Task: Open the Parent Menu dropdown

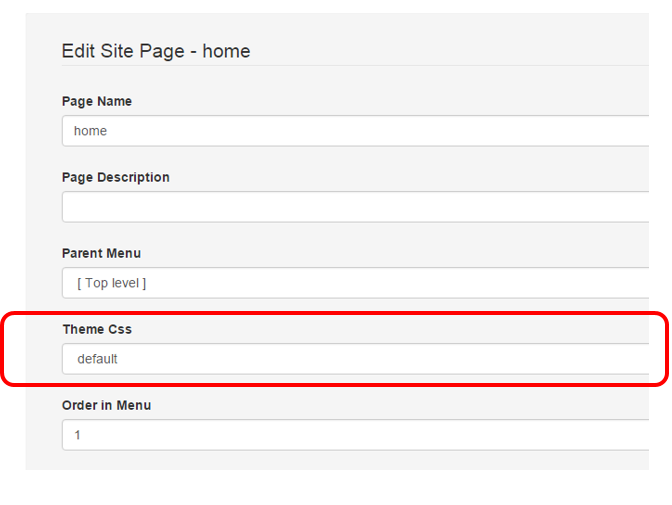Action: pyautogui.click(x=355, y=283)
